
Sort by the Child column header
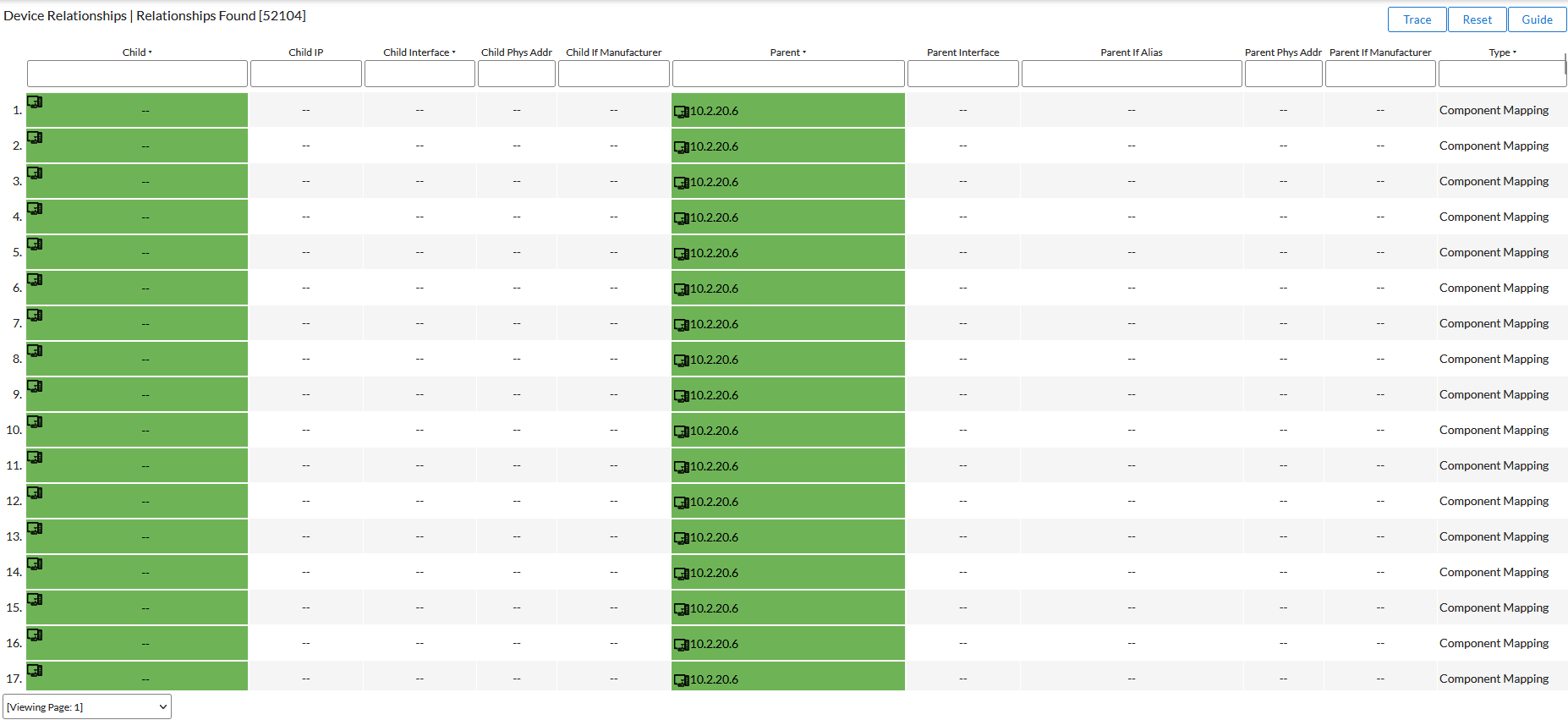pos(136,52)
